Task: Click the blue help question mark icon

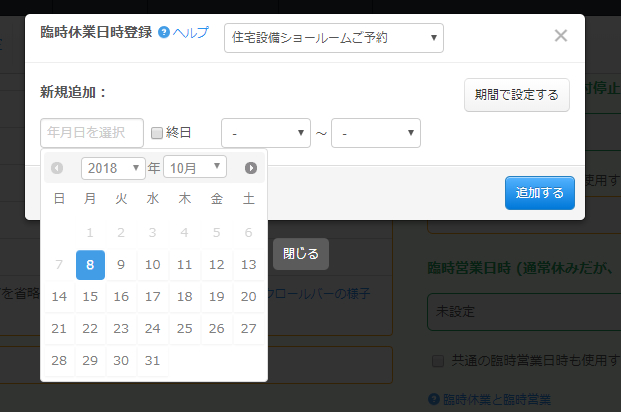Action: click(164, 33)
